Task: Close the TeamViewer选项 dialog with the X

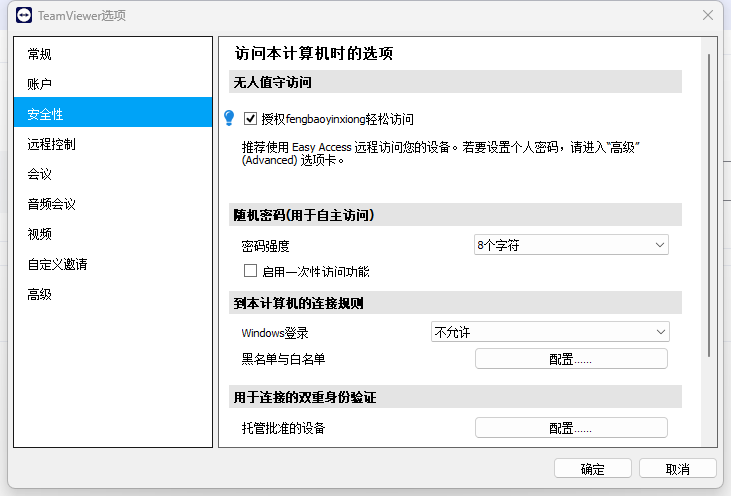Action: point(708,15)
